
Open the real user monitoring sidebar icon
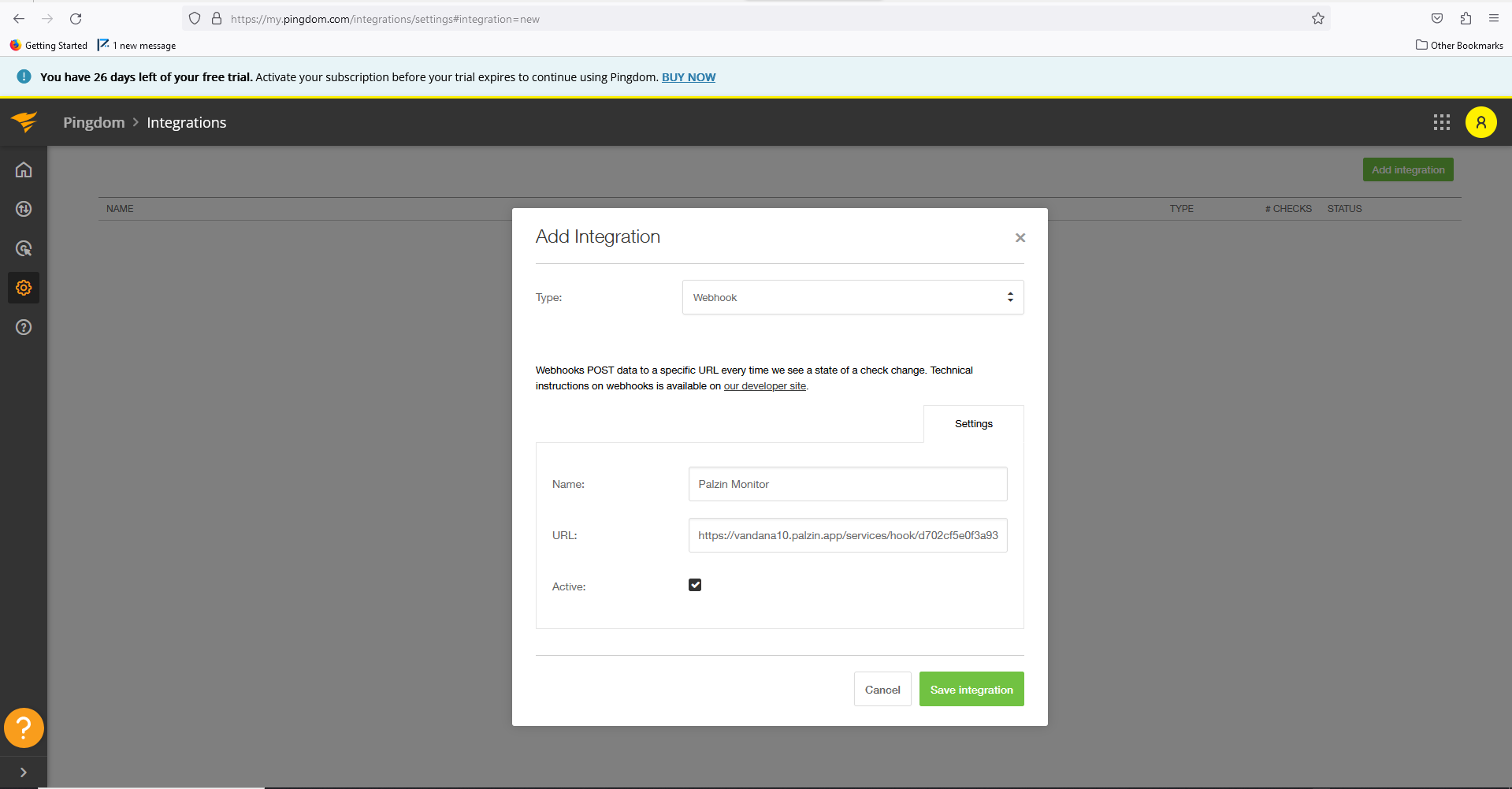pyautogui.click(x=24, y=248)
